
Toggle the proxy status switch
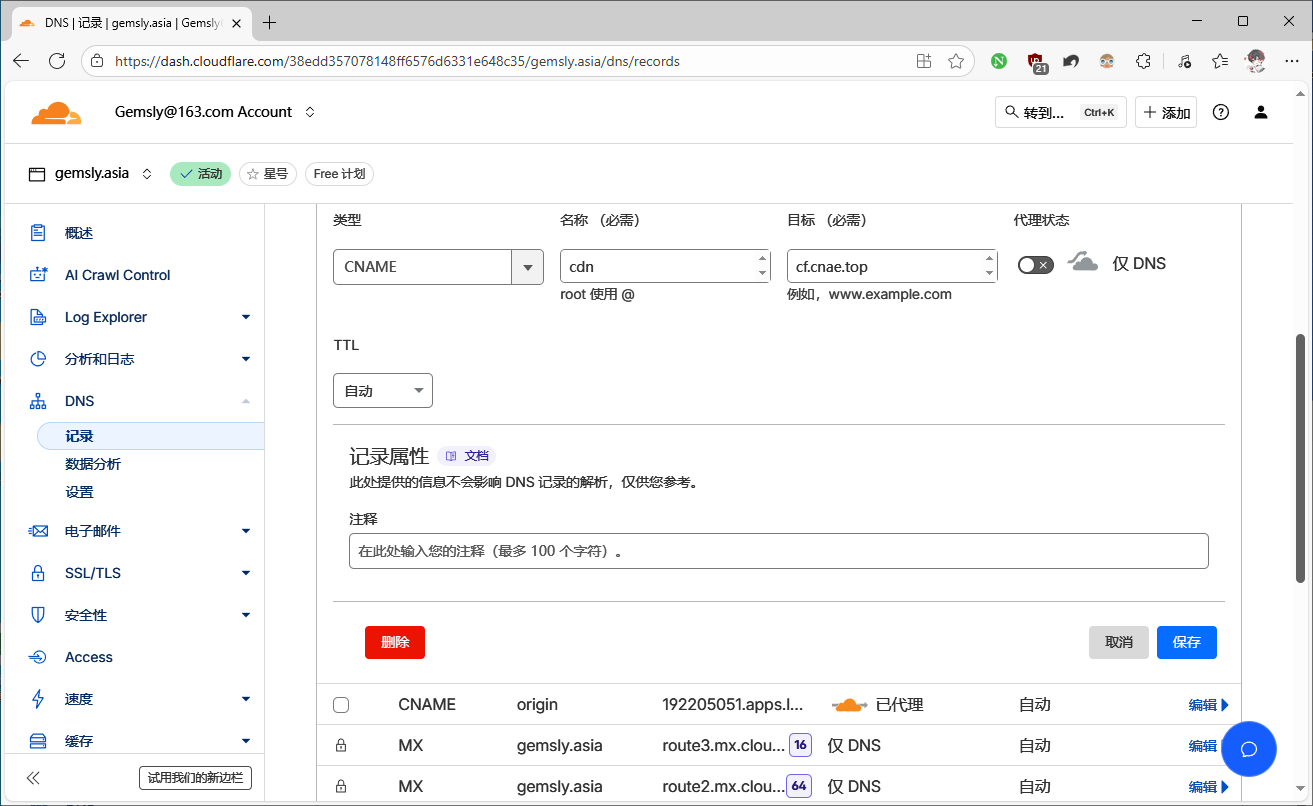(x=1035, y=265)
